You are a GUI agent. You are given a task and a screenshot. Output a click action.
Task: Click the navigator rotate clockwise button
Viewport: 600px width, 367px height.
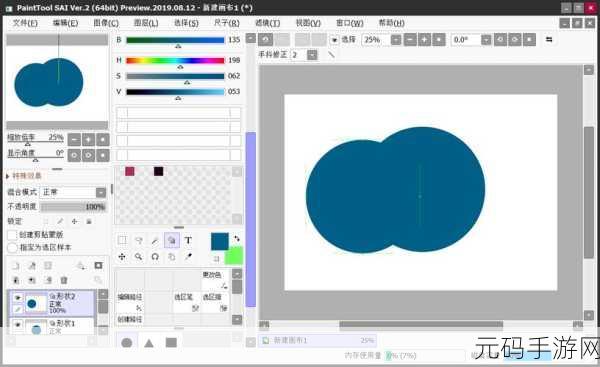[x=88, y=155]
